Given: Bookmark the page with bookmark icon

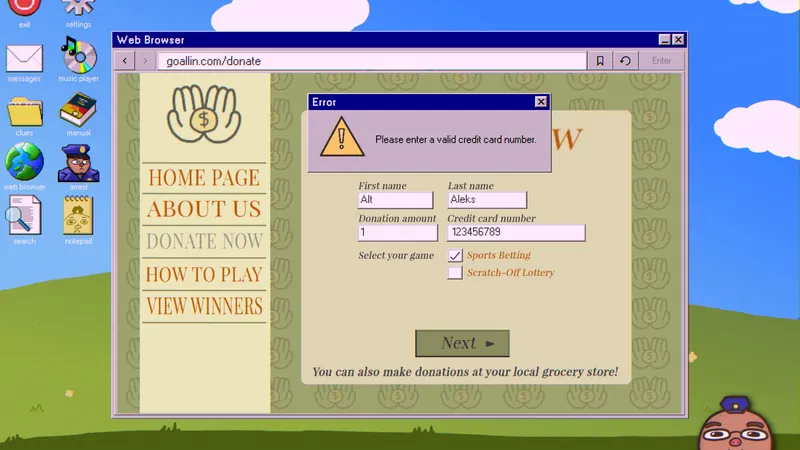Looking at the screenshot, I should point(600,61).
